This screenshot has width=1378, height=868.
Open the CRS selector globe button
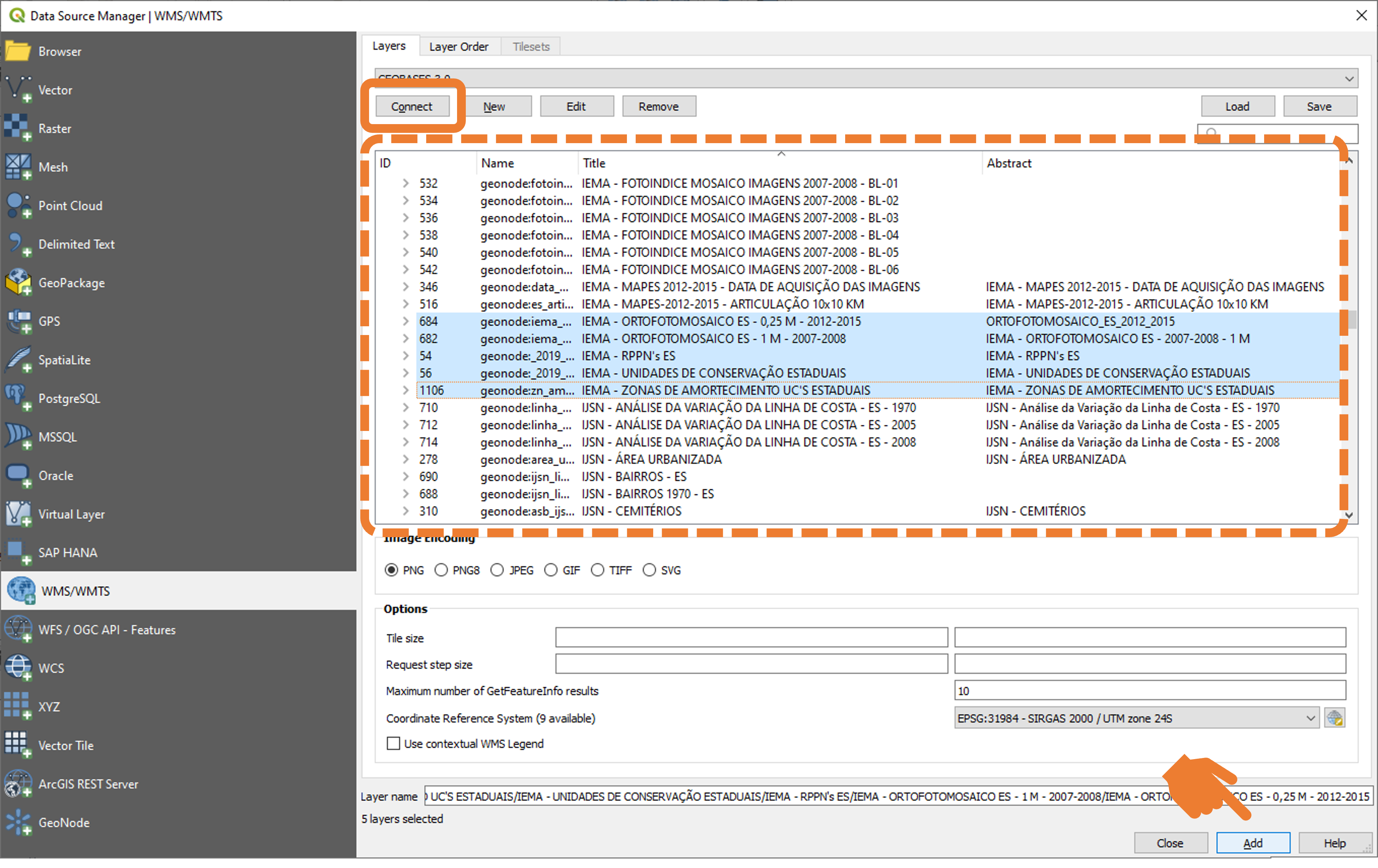pos(1335,718)
